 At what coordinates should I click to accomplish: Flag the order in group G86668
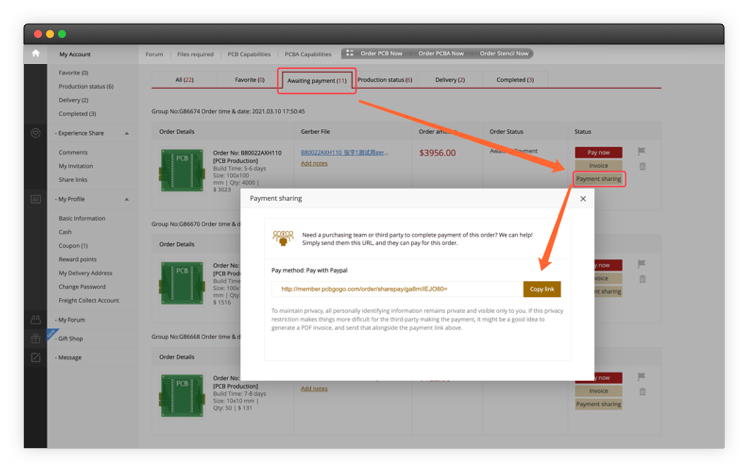pos(642,377)
